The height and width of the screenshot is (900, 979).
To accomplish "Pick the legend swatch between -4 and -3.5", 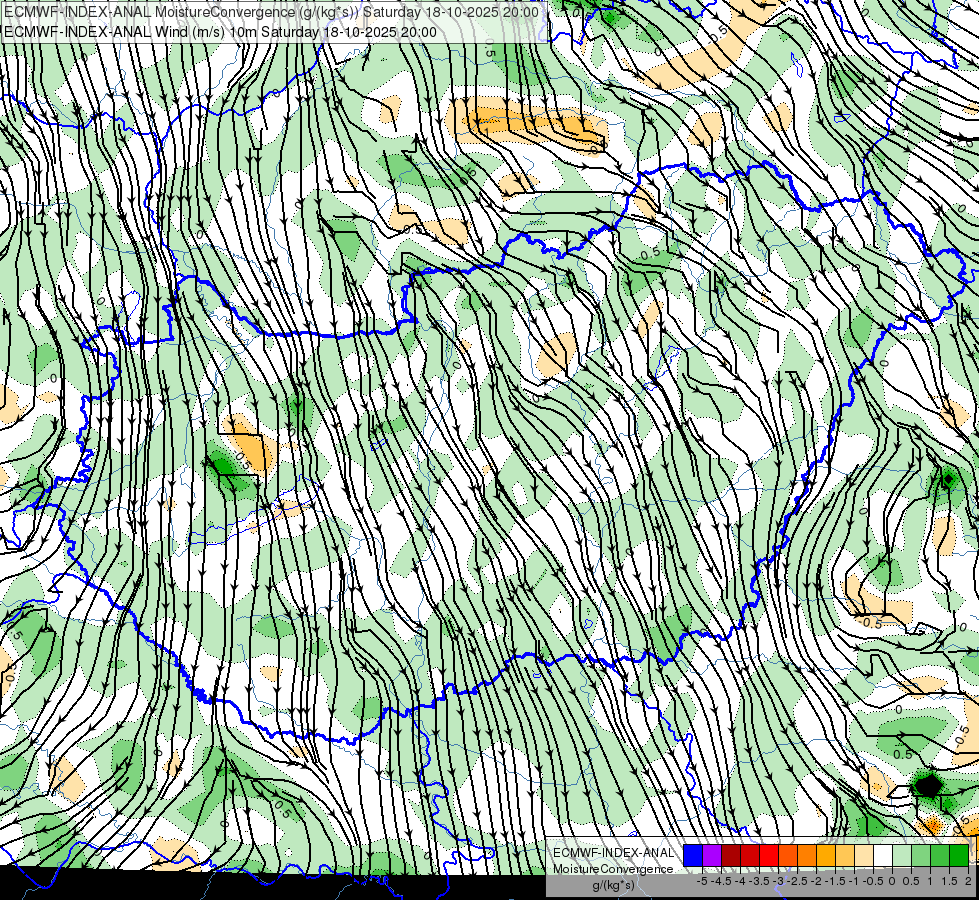I will click(x=750, y=856).
